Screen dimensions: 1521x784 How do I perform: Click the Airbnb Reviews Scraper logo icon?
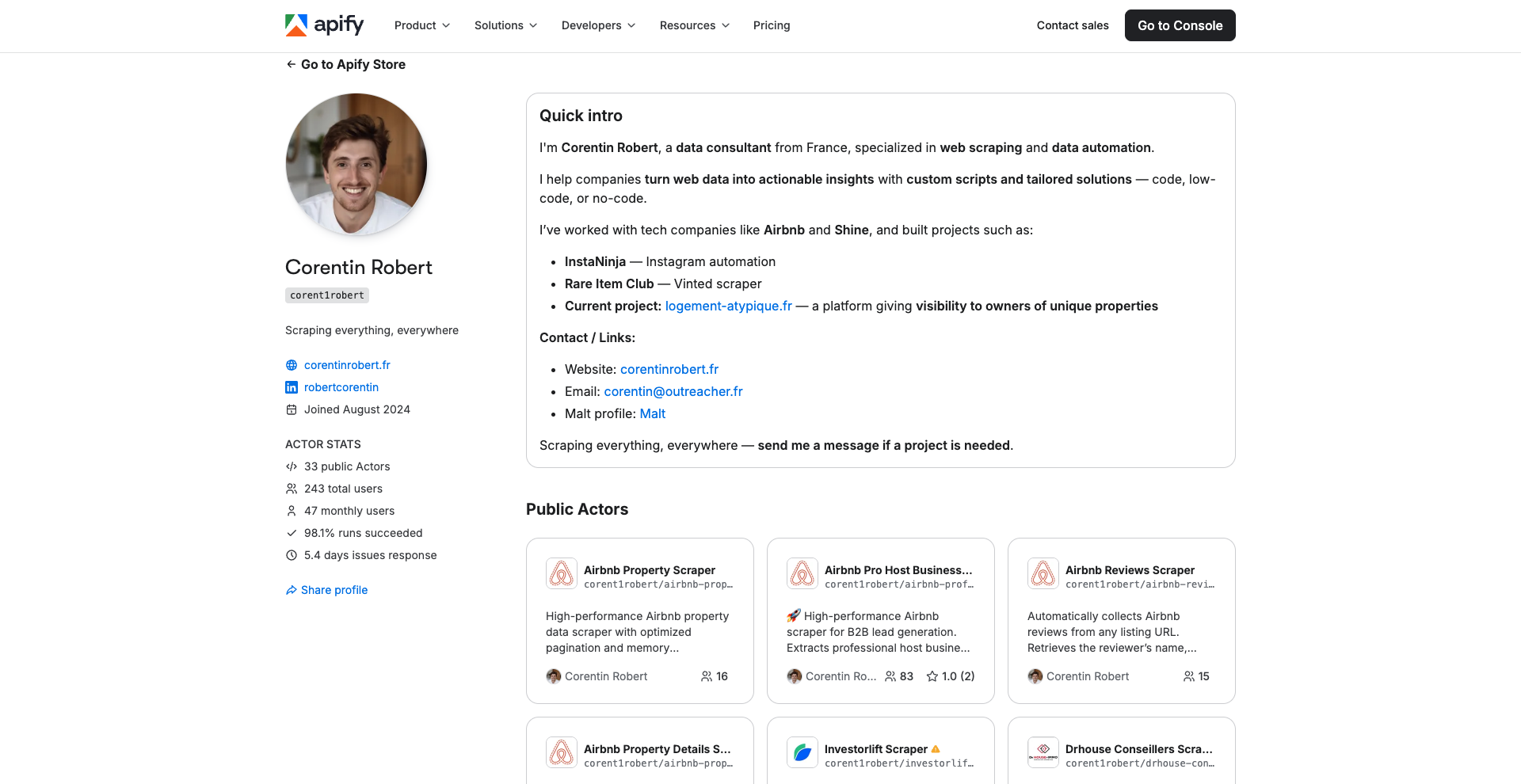(x=1043, y=573)
